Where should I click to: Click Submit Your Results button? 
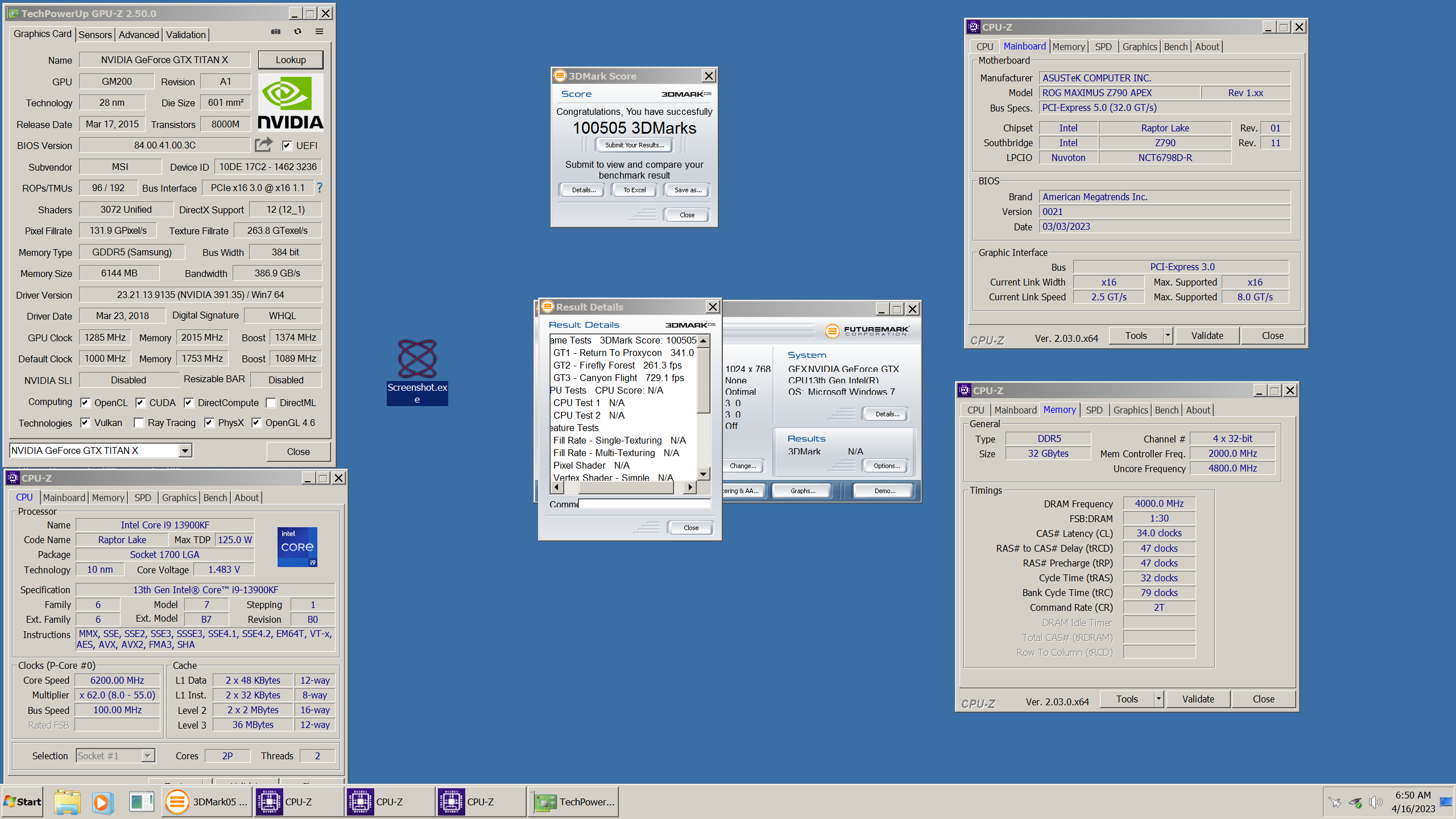pyautogui.click(x=634, y=145)
